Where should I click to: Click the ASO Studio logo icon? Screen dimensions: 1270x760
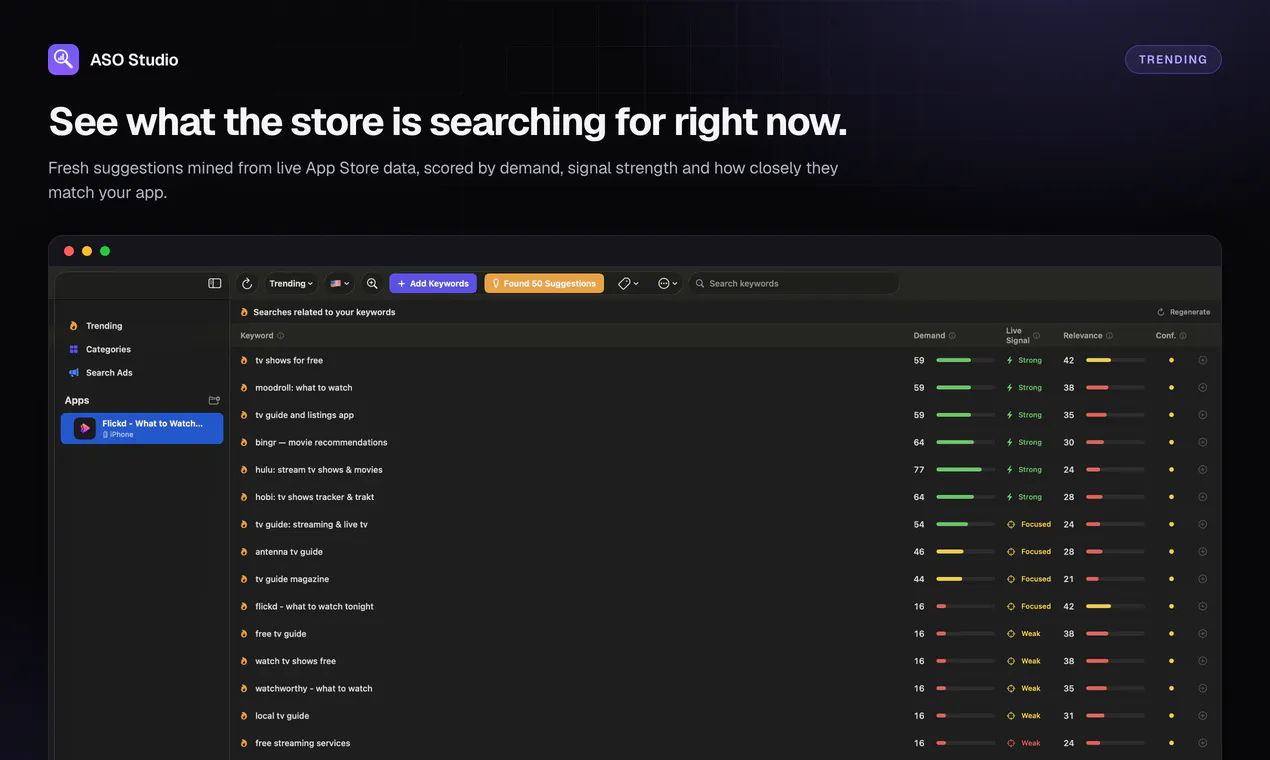tap(63, 59)
